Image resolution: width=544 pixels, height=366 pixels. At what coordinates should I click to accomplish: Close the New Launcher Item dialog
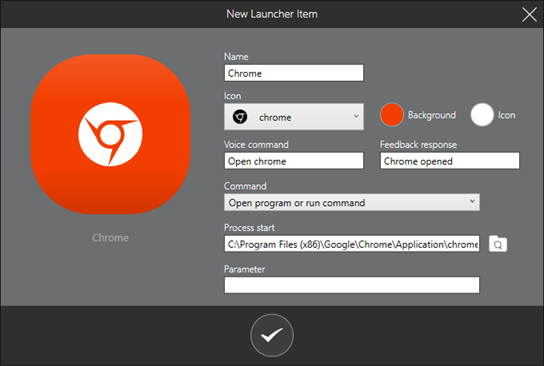529,15
